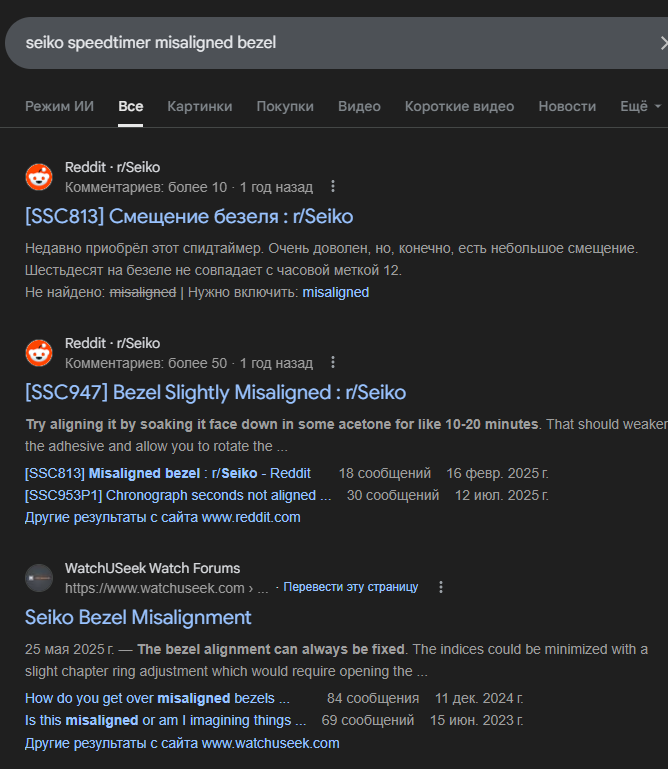
Task: Click '30 сообщений' text
Action: (x=393, y=495)
